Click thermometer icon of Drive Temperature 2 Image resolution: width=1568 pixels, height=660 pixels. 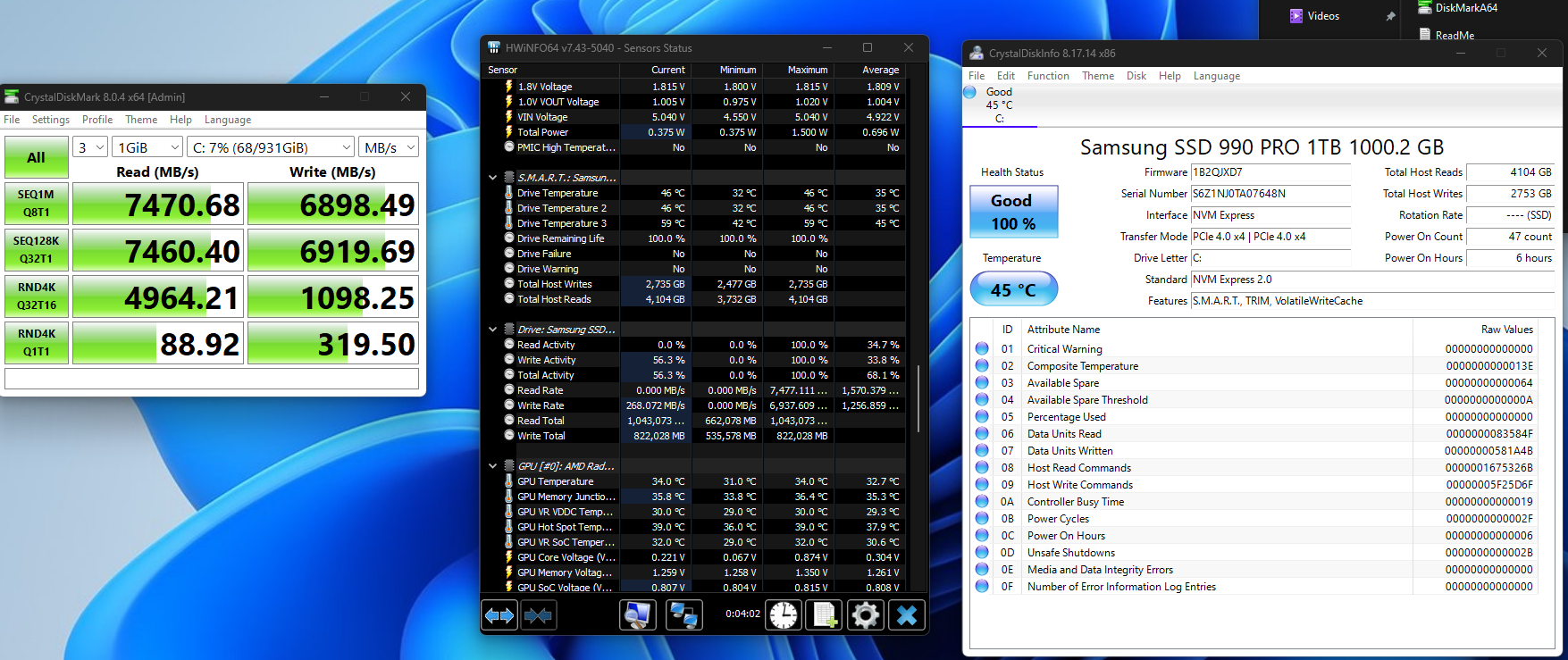(509, 208)
